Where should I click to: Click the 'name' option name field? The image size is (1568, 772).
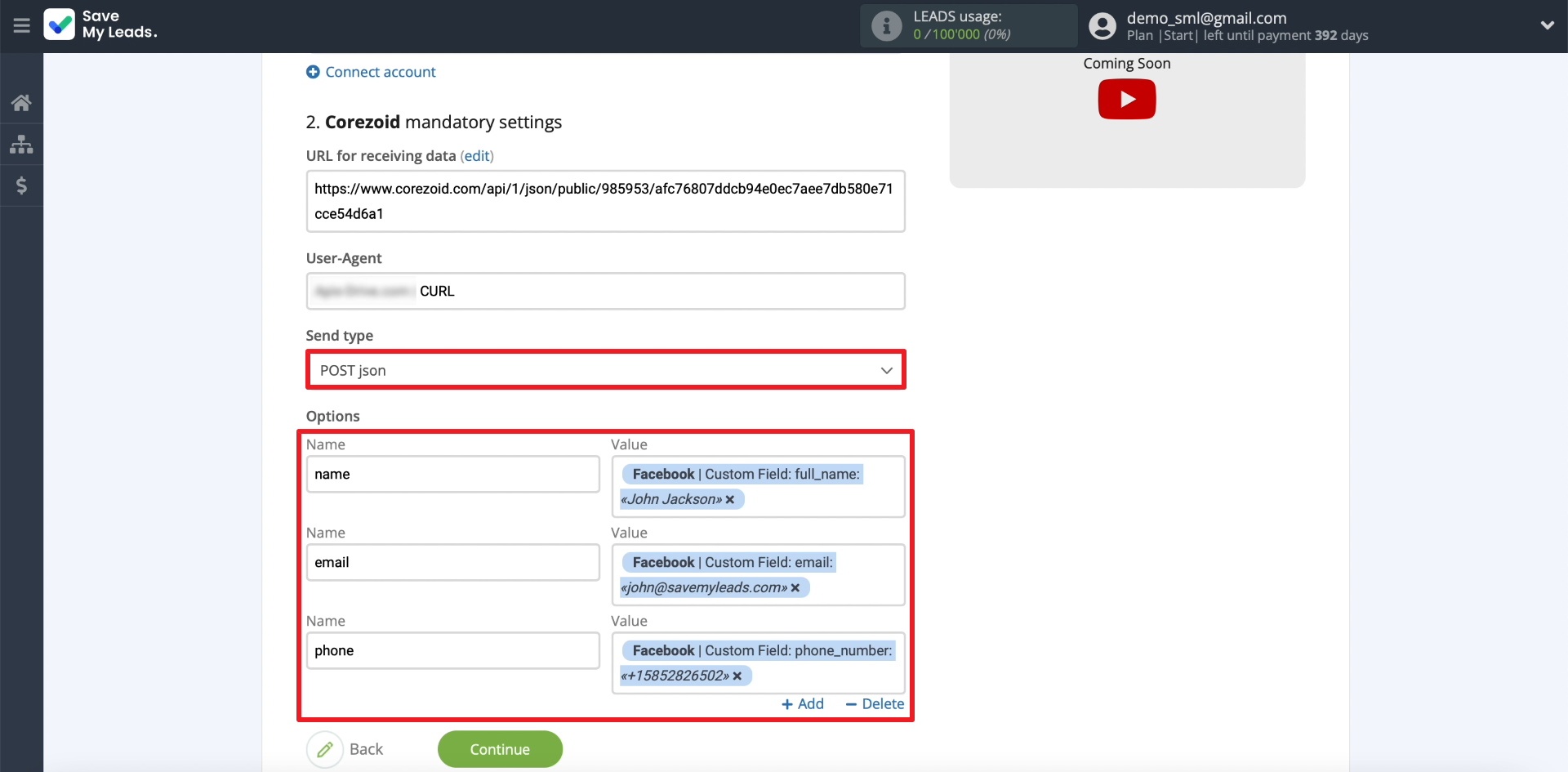pyautogui.click(x=452, y=474)
